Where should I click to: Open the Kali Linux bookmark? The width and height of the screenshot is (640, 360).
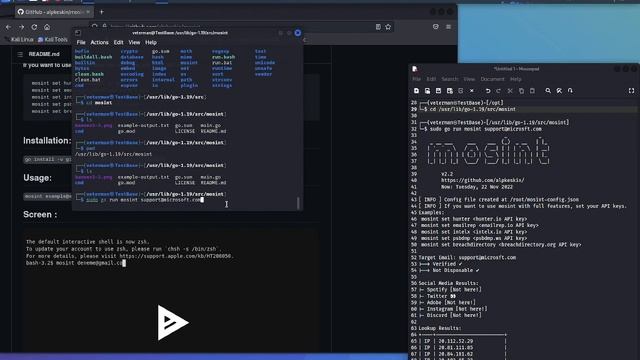19,40
